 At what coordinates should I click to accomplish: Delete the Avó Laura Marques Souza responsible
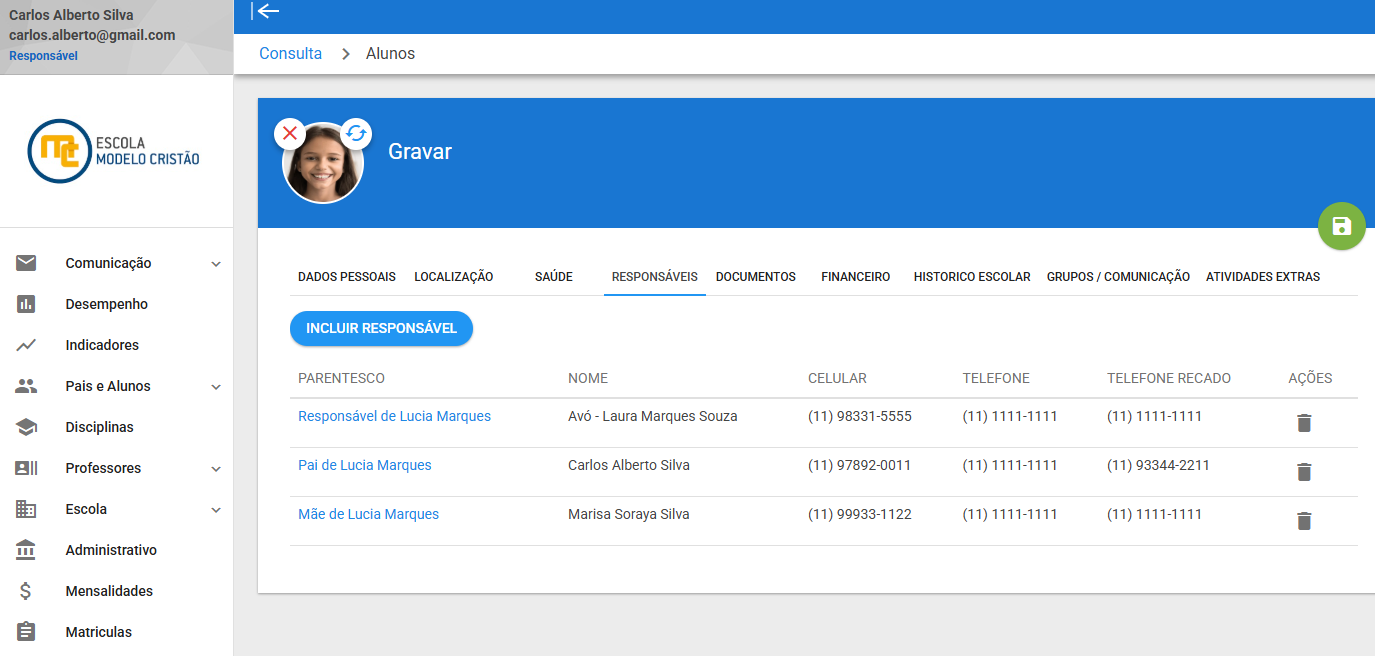click(x=1304, y=423)
